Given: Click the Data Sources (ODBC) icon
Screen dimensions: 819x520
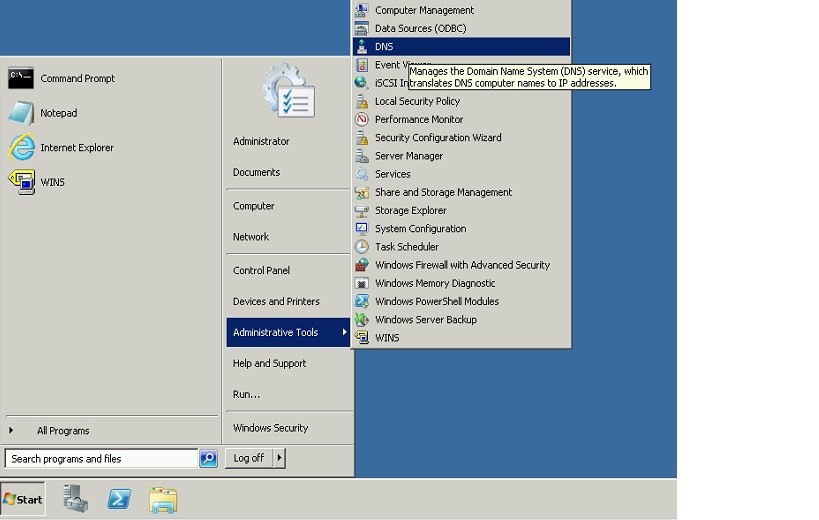Looking at the screenshot, I should (361, 28).
